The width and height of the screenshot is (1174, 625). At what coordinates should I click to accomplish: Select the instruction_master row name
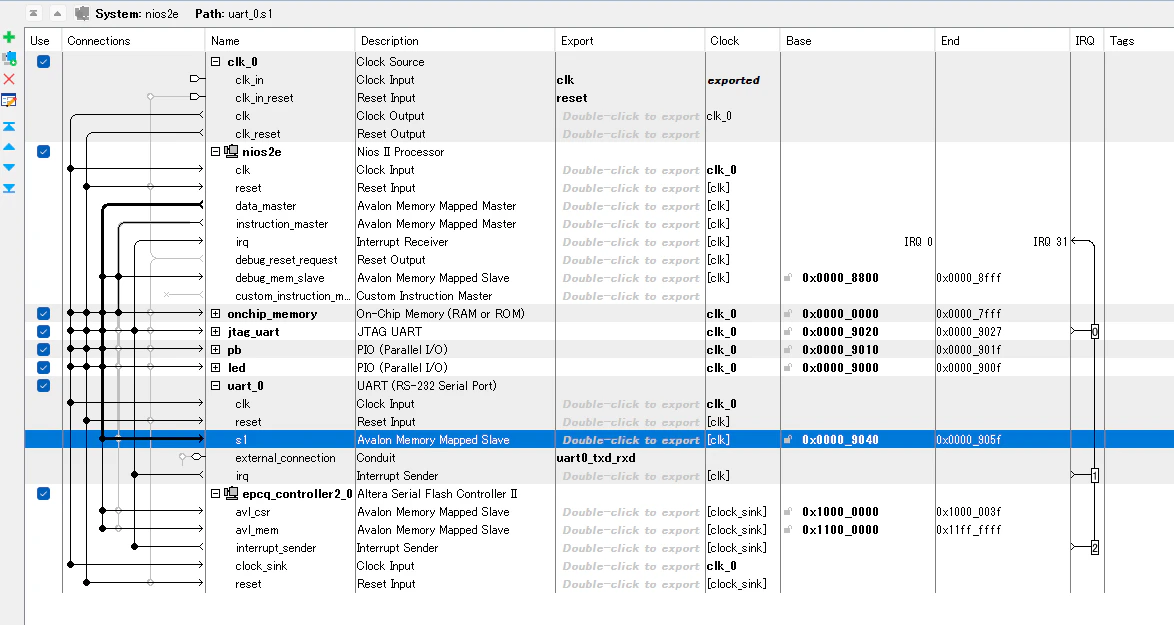coord(282,224)
